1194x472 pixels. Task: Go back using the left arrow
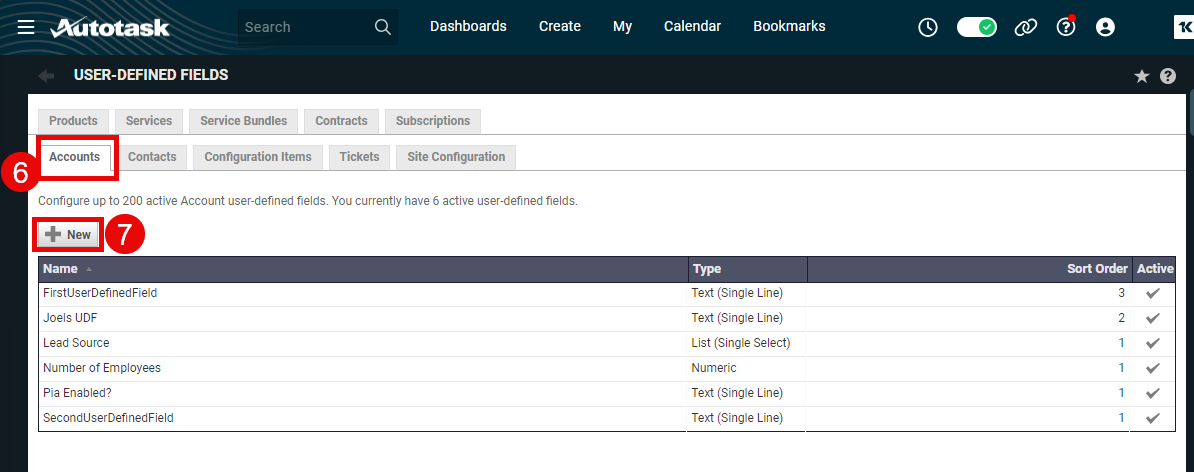pos(46,75)
